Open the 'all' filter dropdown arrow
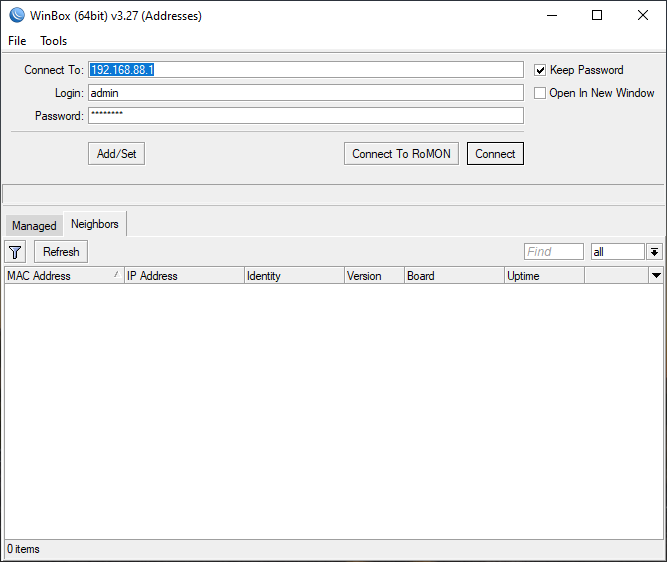This screenshot has width=667, height=562. click(x=654, y=252)
